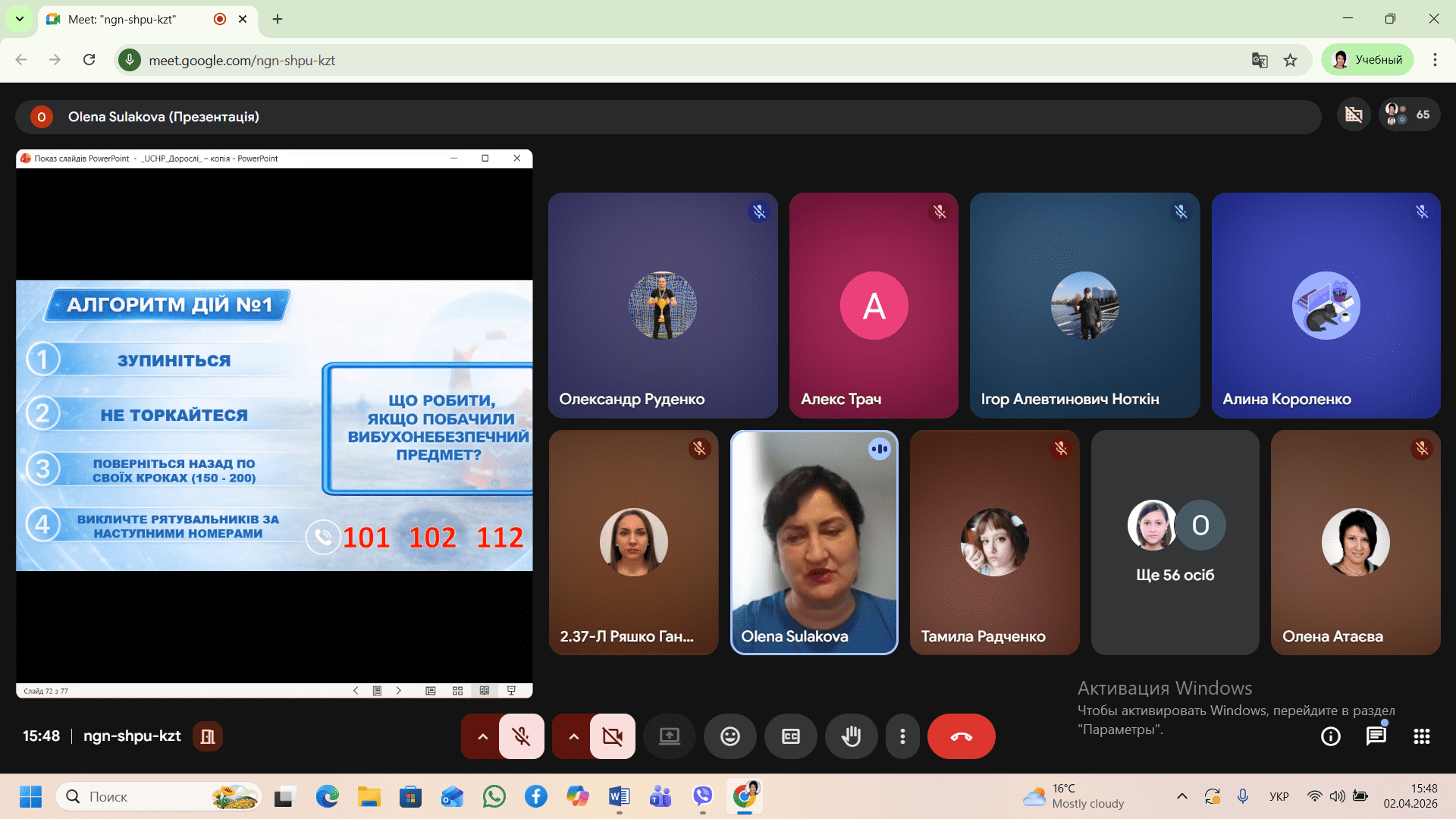
Task: Open chat with everyone panel
Action: (x=1376, y=736)
